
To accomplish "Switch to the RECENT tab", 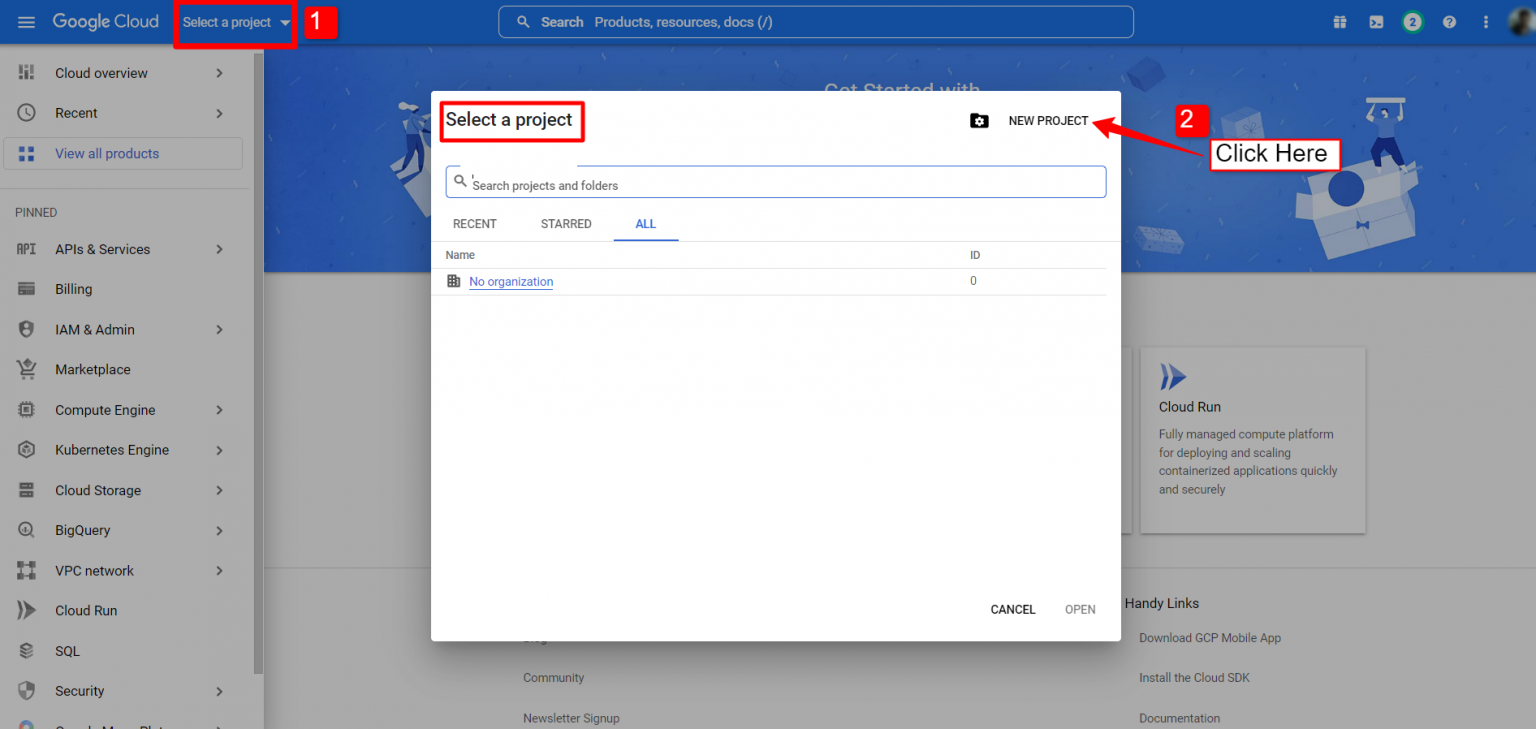I will pos(475,224).
